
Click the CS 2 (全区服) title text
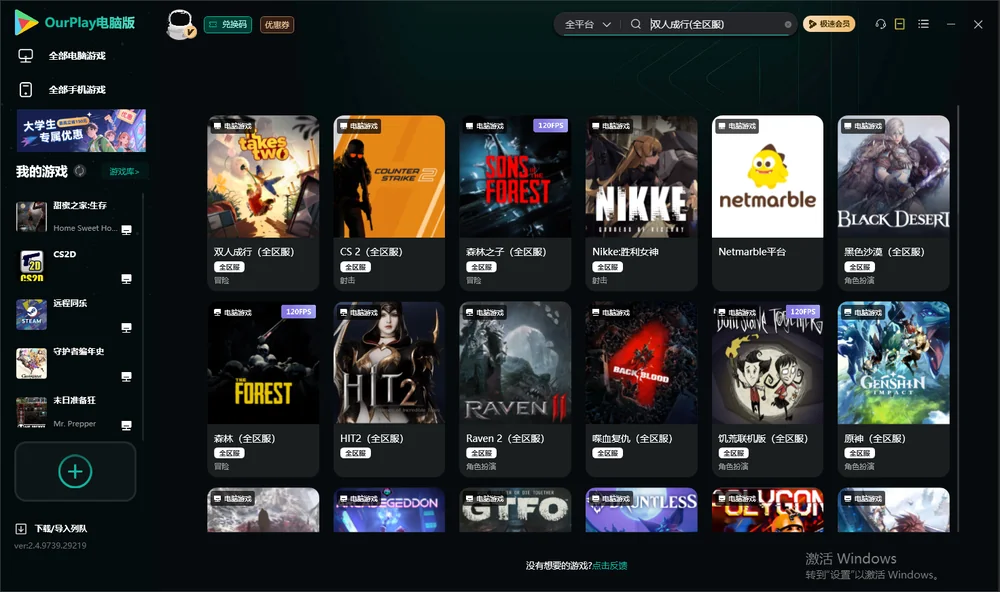tap(371, 252)
